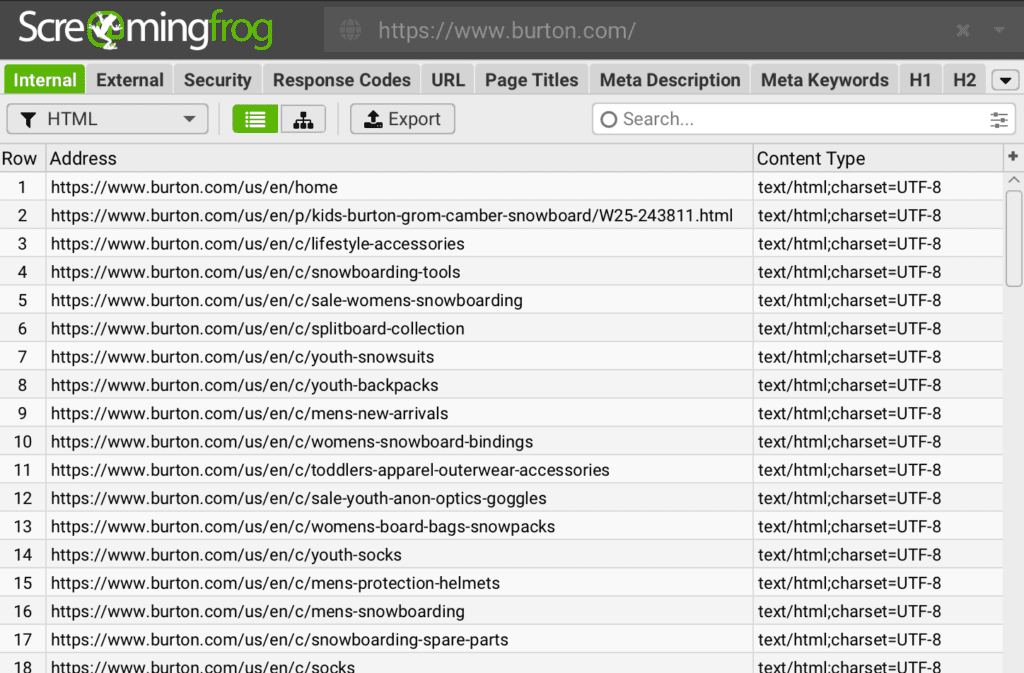Open the External tab
The image size is (1024, 673).
[129, 80]
